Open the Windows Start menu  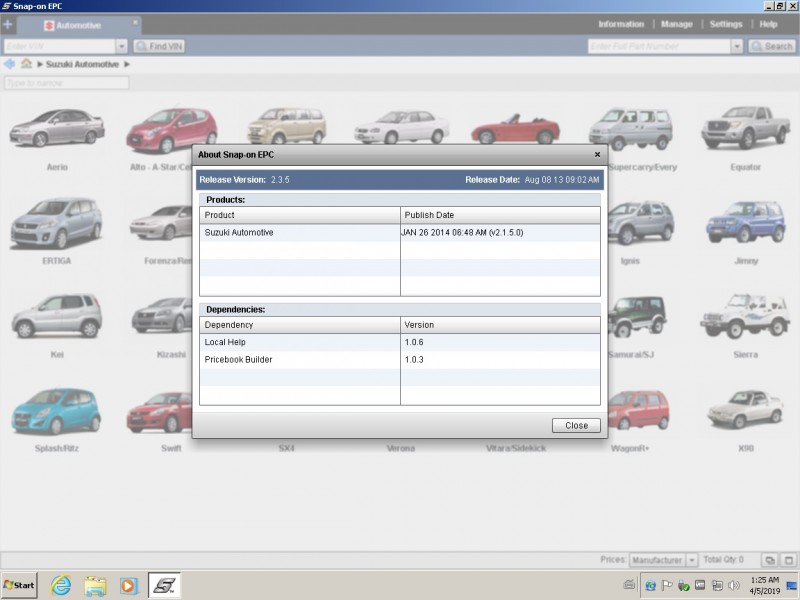click(x=19, y=585)
